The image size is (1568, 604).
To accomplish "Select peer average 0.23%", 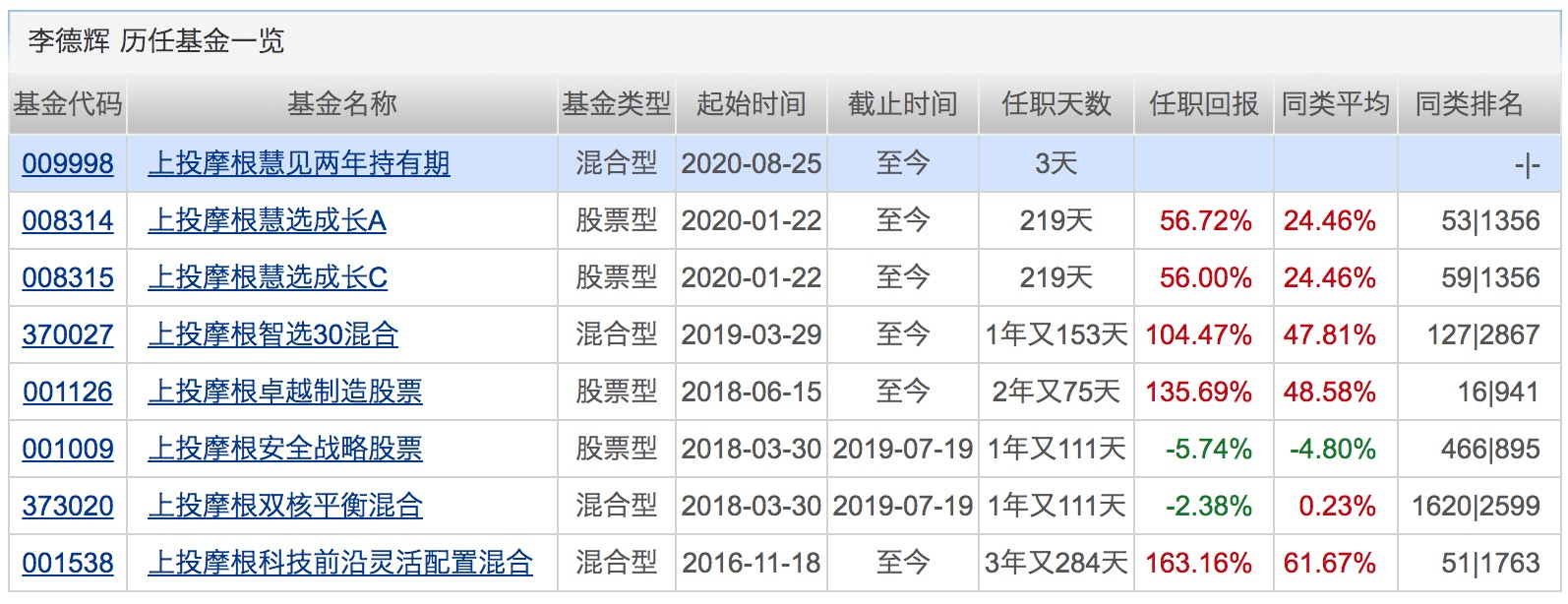I will pos(1338,506).
